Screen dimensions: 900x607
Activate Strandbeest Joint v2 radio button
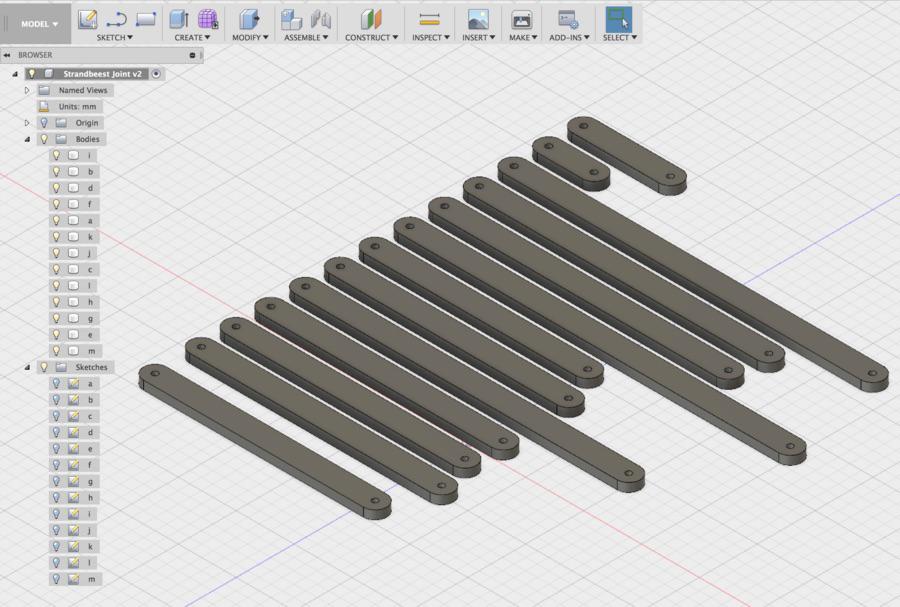(x=157, y=74)
